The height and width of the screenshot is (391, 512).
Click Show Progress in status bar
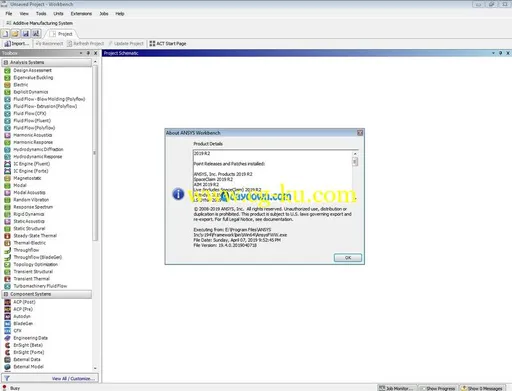click(438, 388)
